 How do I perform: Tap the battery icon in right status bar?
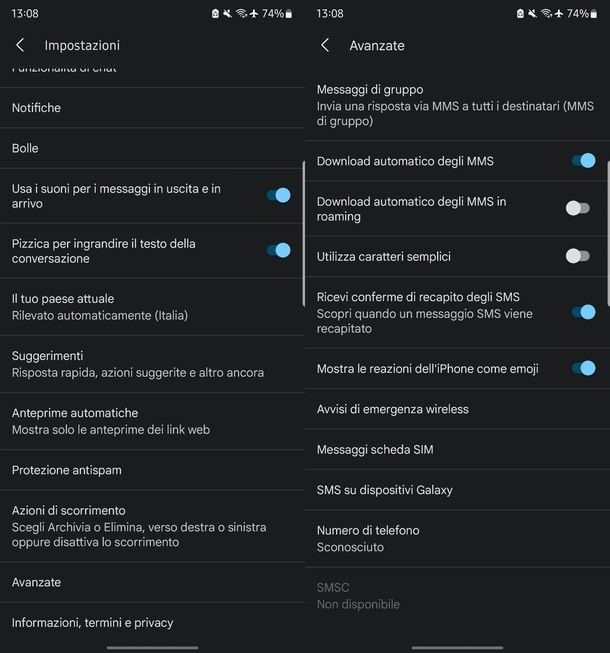[594, 14]
